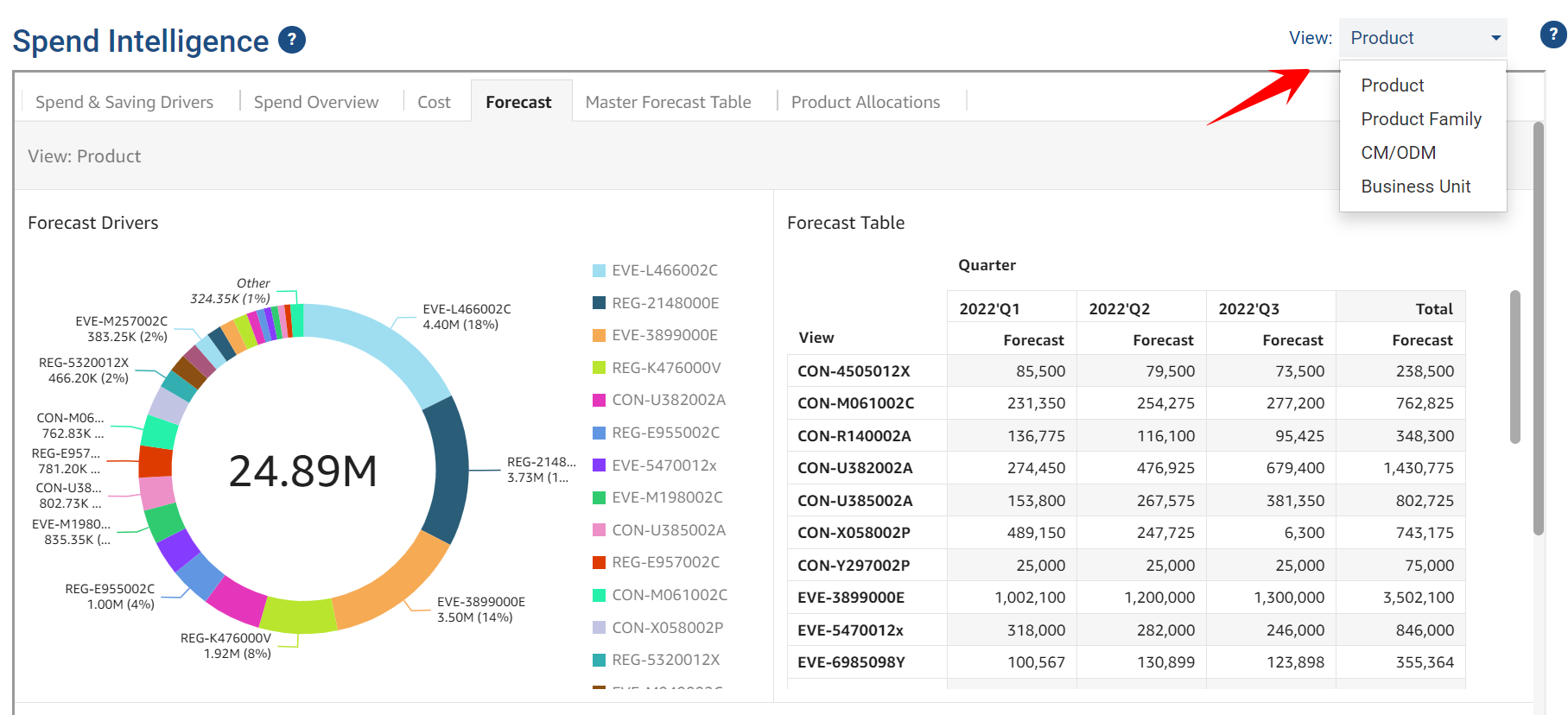Select Business Unit in the View list
This screenshot has height=715, width=1568.
point(1415,187)
